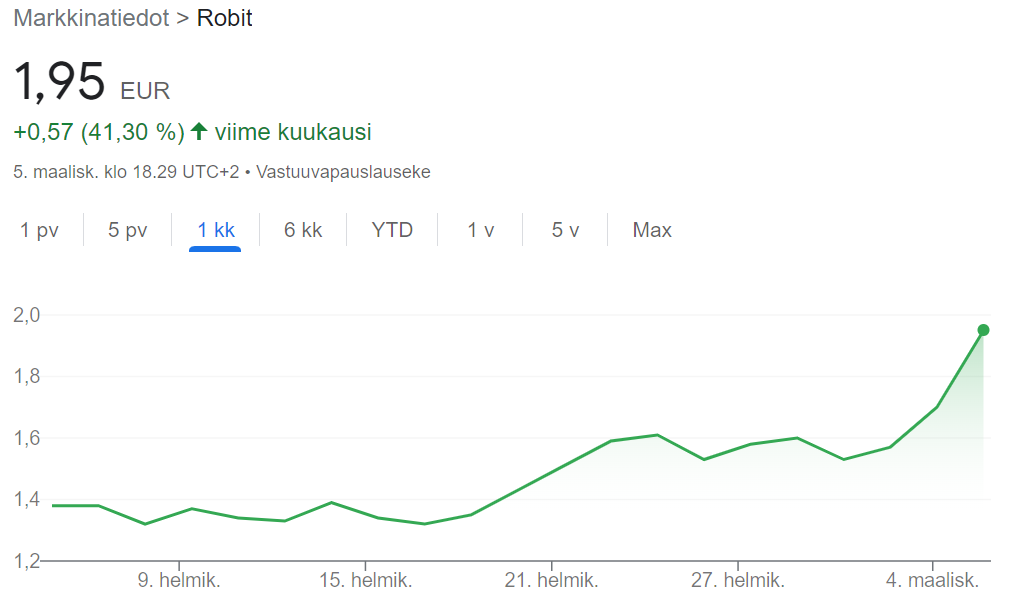Image resolution: width=1014 pixels, height=602 pixels.
Task: Click the 21. helmik. date axis marker
Action: point(552,580)
